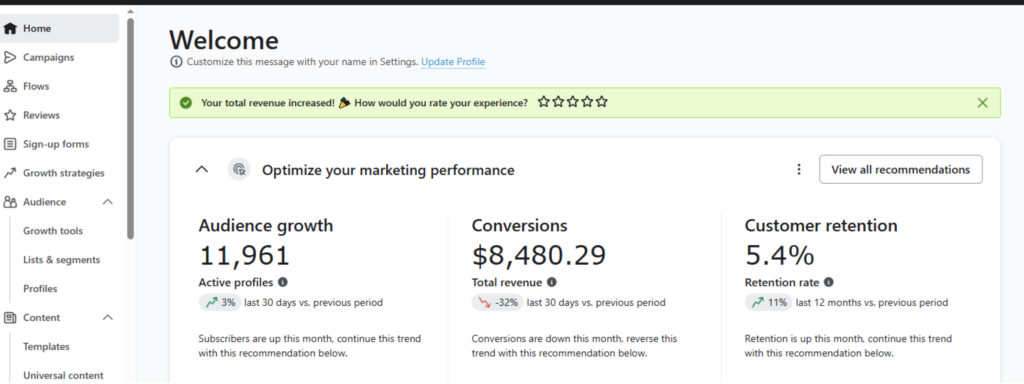The width and height of the screenshot is (1024, 384).
Task: Rate experience with fifth star
Action: click(x=601, y=102)
